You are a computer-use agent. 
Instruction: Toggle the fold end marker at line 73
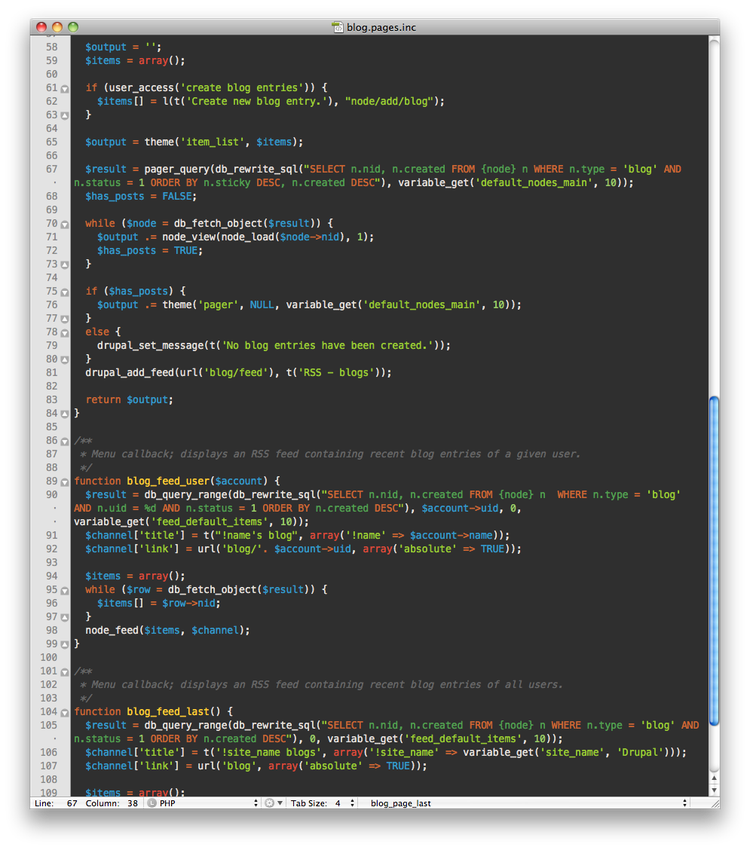point(64,265)
